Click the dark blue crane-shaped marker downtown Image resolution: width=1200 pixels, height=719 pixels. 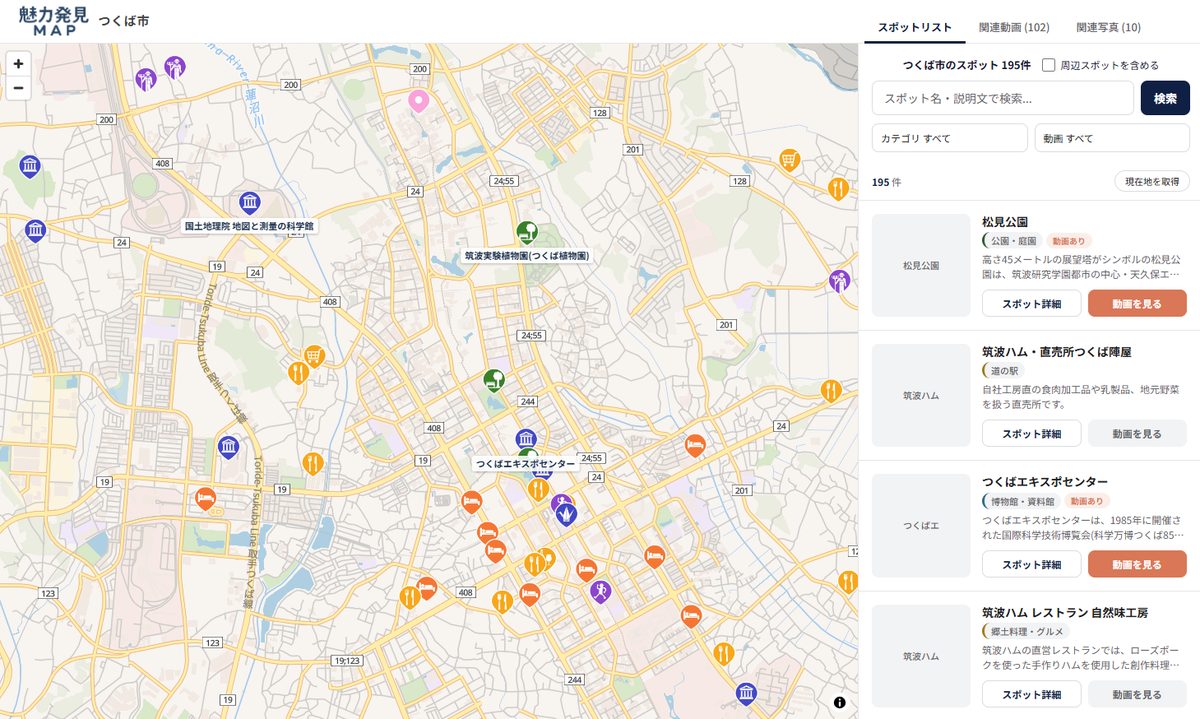(x=567, y=513)
